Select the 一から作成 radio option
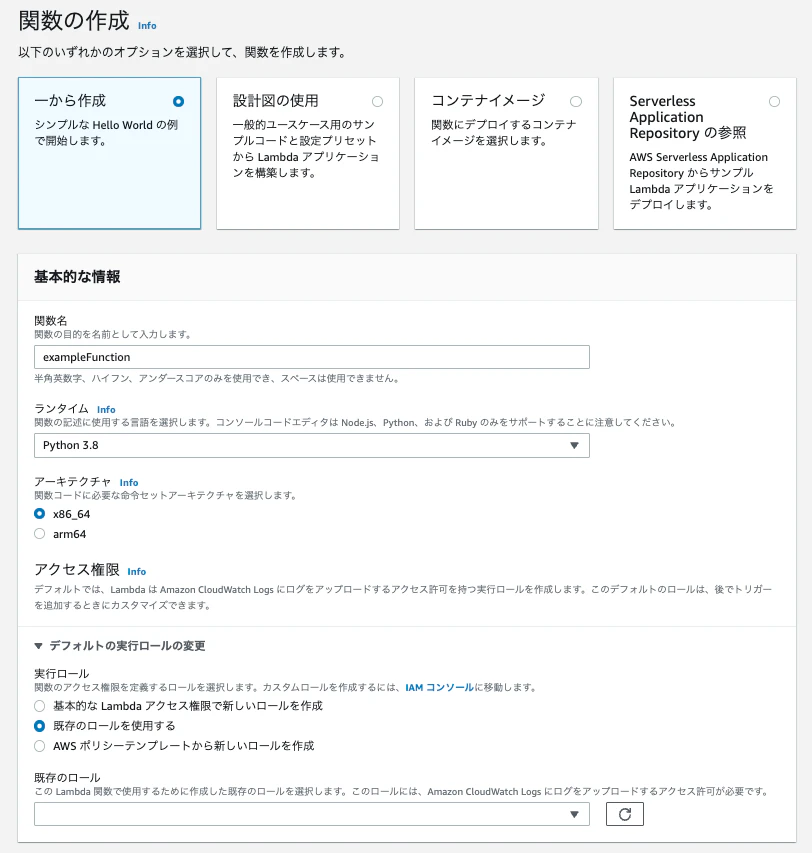 pos(178,102)
